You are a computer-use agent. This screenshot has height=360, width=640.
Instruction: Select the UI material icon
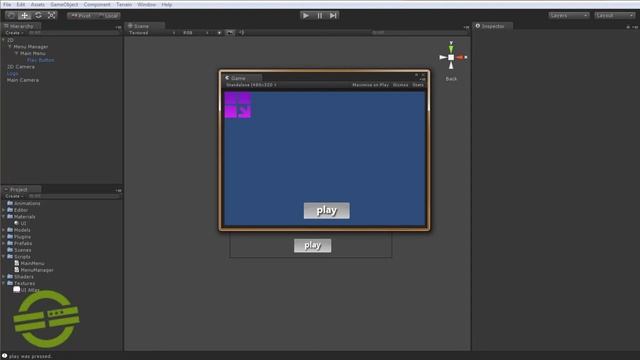point(17,223)
